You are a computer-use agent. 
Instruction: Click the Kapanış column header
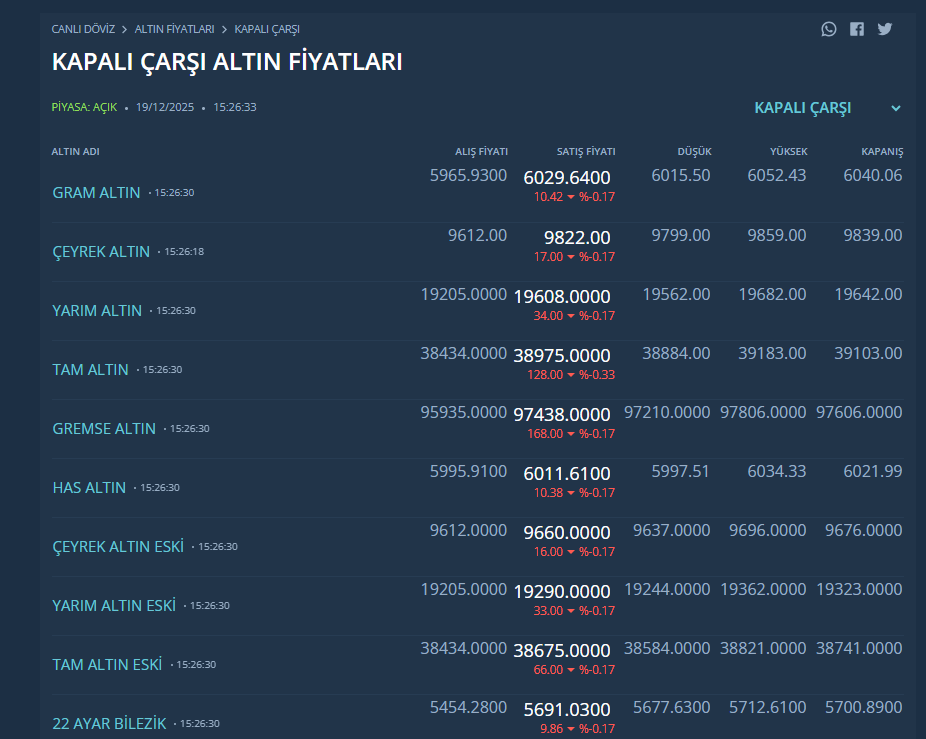pos(882,152)
